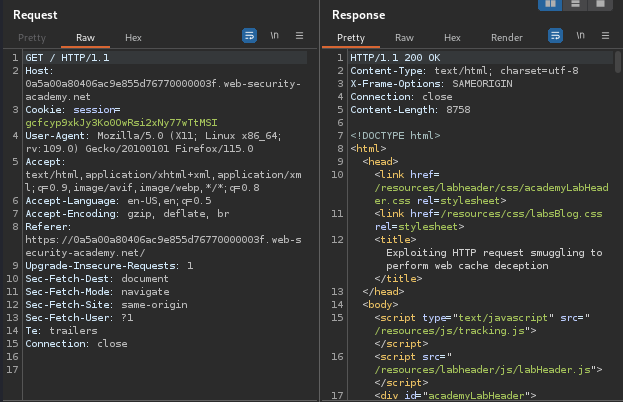Click the 'Te: trailers' line
Screen dimensions: 623x402
tap(61, 331)
